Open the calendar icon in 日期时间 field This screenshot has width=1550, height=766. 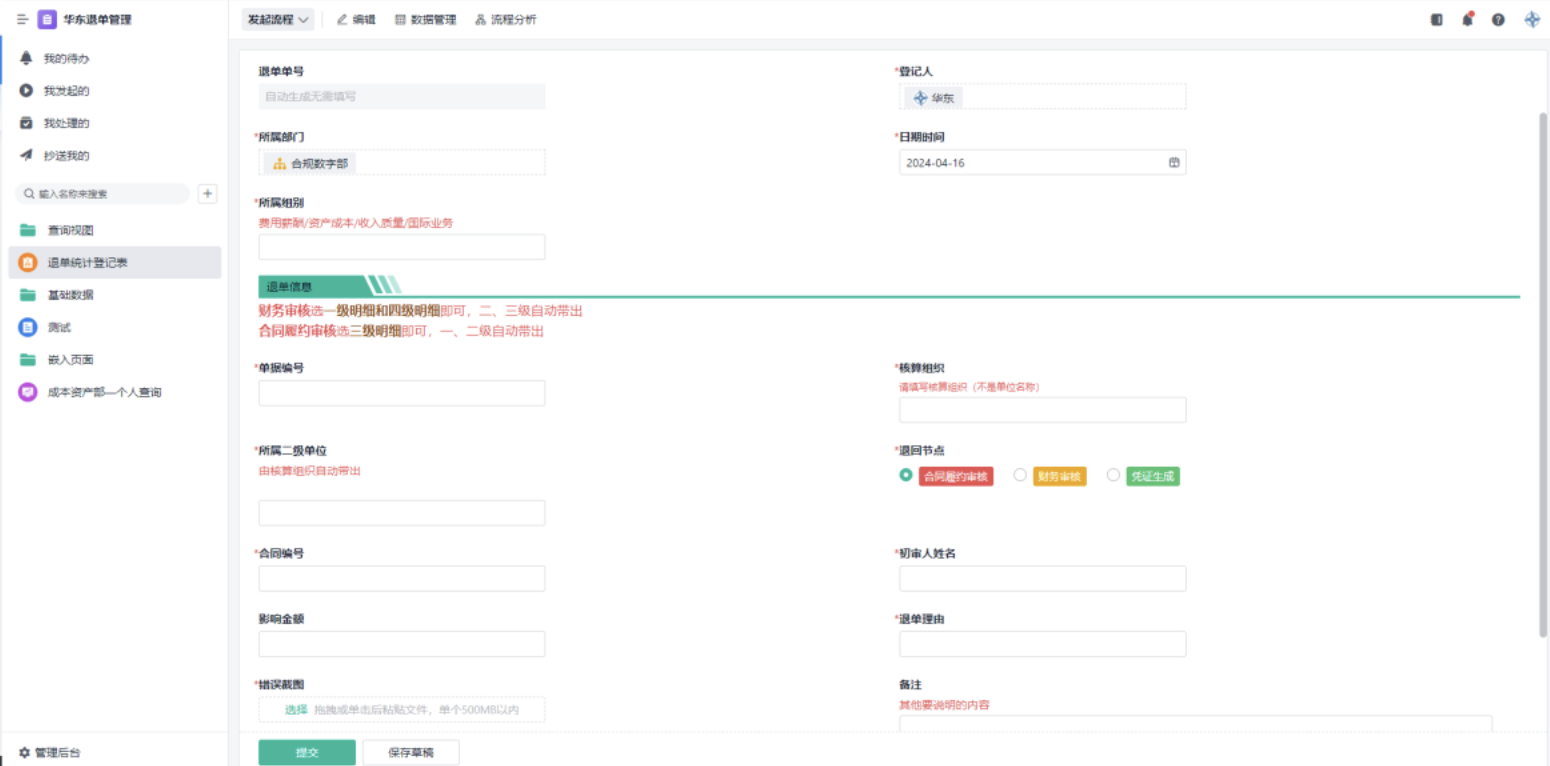(1174, 162)
